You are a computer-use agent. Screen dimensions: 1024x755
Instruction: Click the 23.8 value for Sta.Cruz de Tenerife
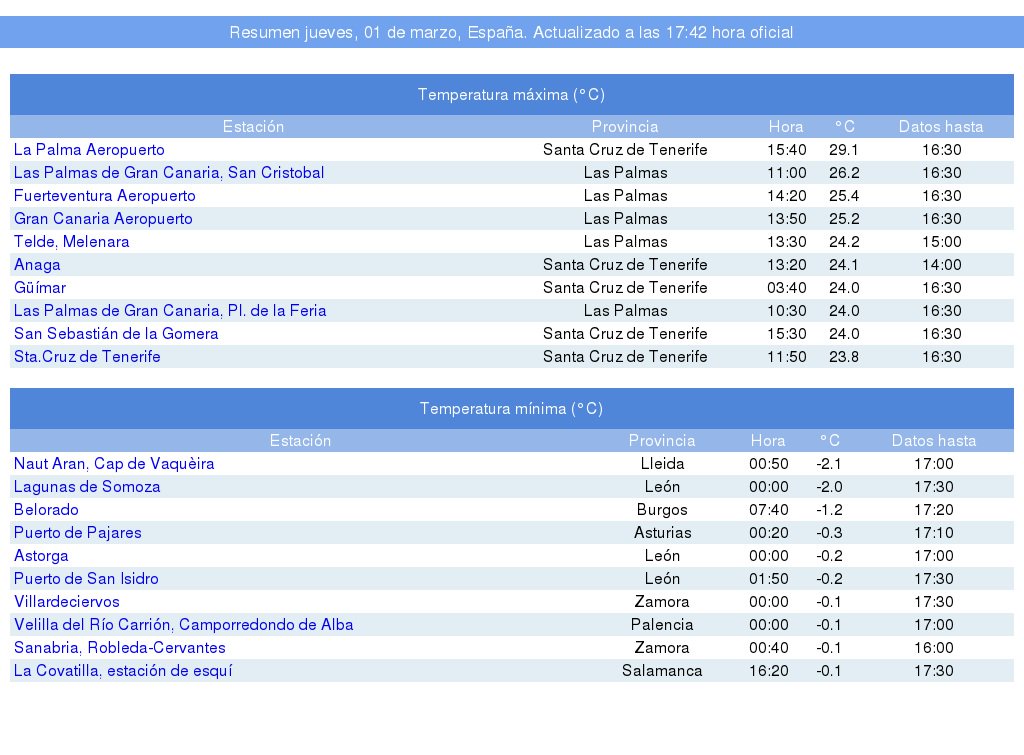tap(844, 357)
